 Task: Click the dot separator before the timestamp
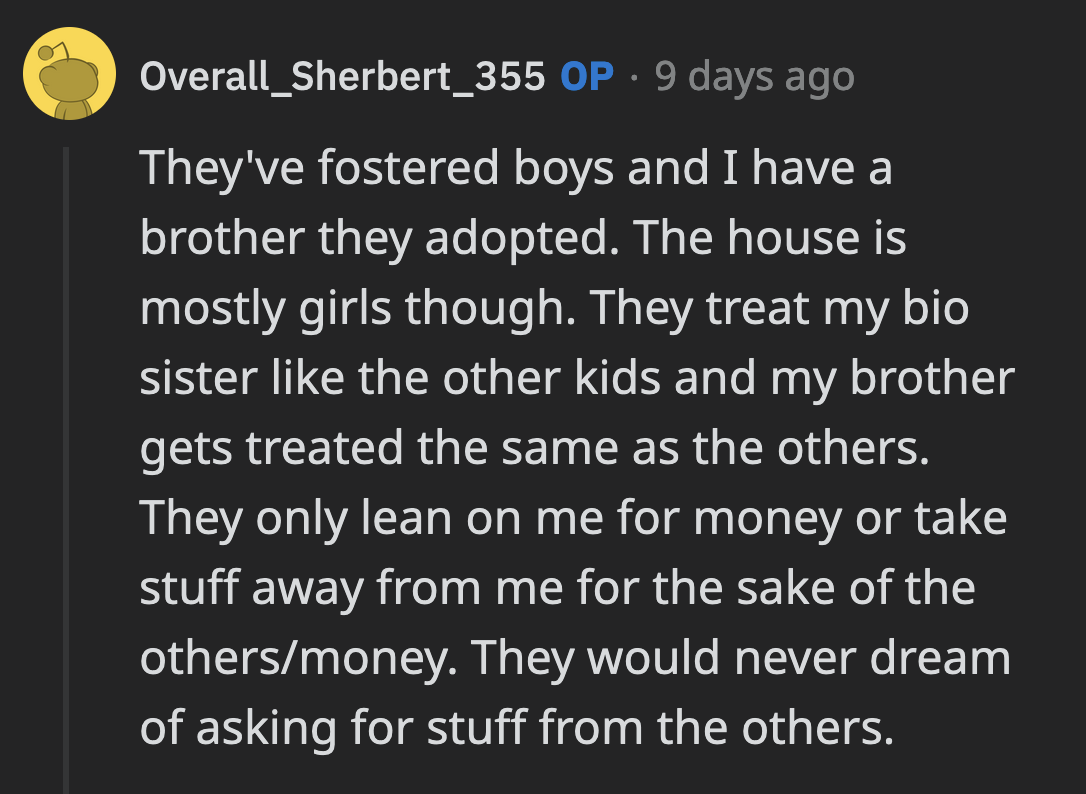pos(636,75)
